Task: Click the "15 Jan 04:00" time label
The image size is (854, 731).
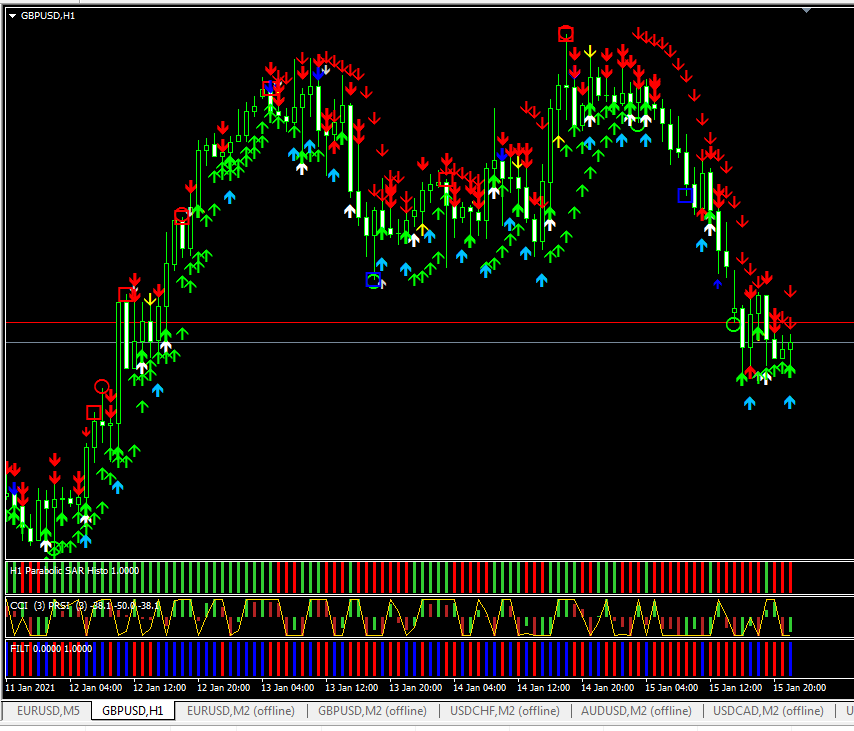Action: click(672, 687)
